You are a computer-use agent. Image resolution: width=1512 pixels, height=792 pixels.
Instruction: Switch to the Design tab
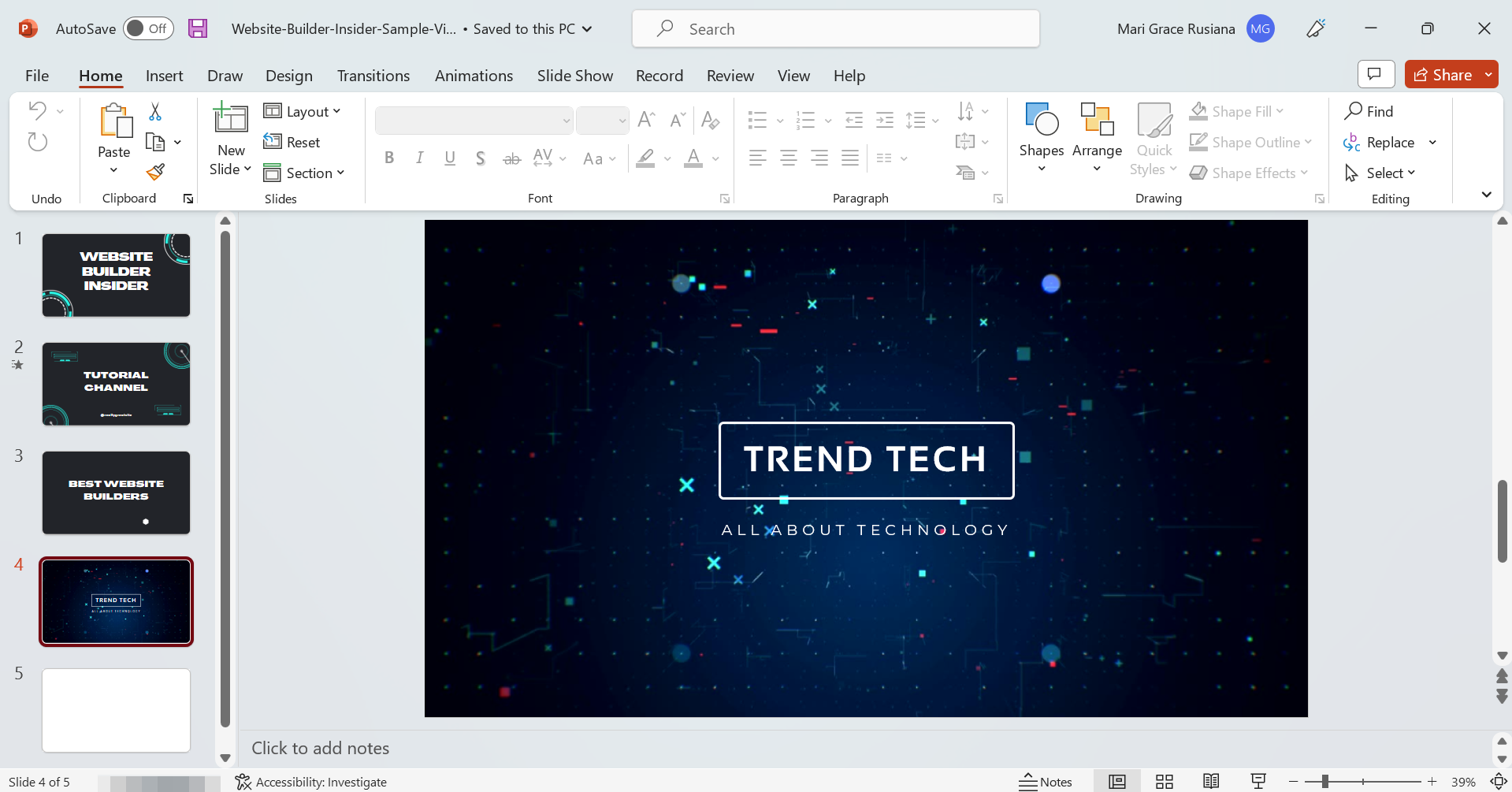point(289,76)
